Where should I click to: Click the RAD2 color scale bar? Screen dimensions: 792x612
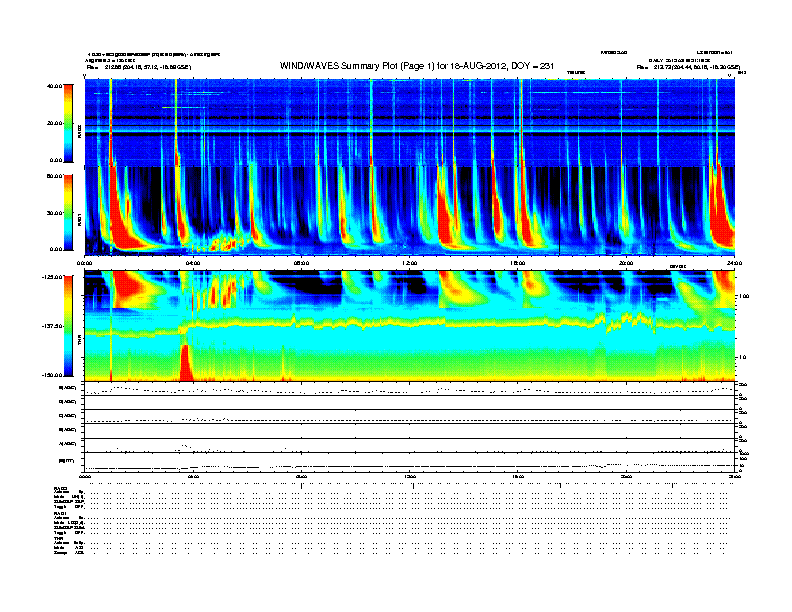coord(68,123)
